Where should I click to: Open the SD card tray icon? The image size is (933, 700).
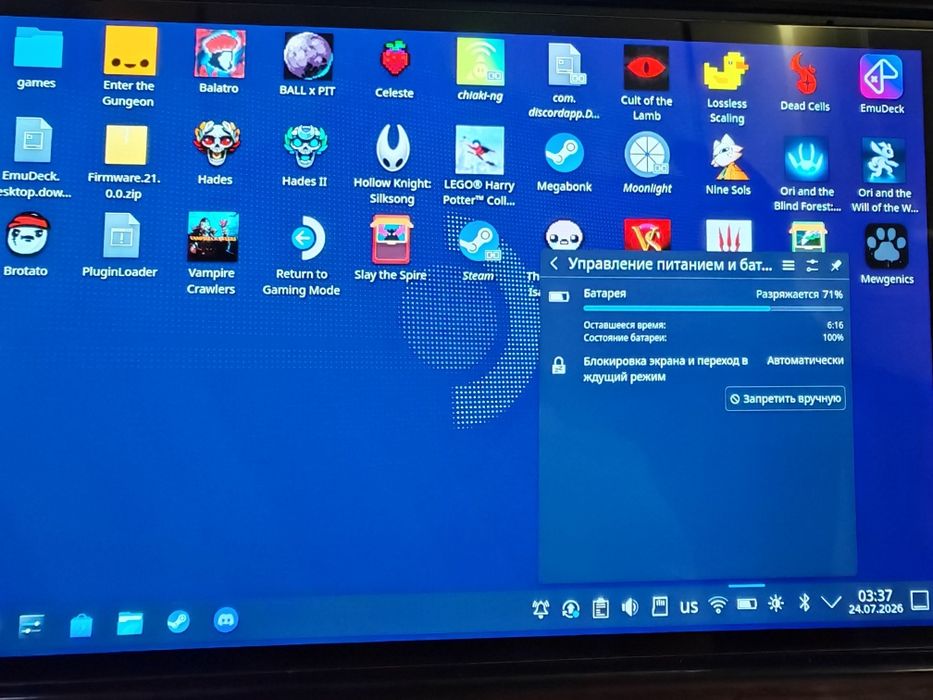pos(659,607)
